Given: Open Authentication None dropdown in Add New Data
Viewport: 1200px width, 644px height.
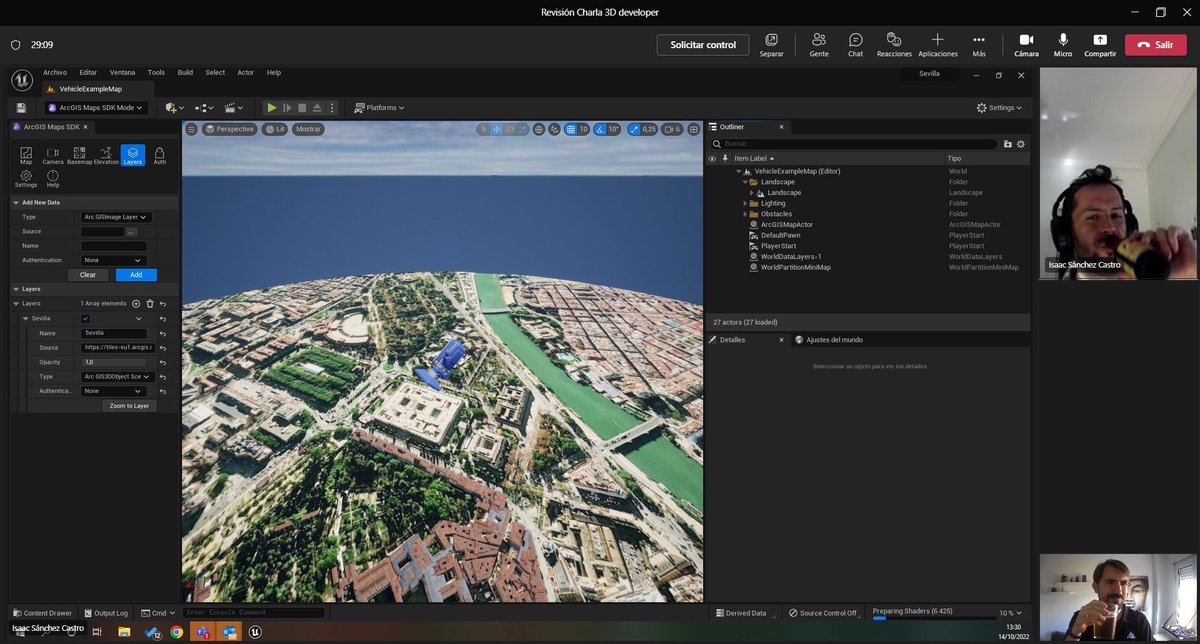Looking at the screenshot, I should [x=114, y=260].
